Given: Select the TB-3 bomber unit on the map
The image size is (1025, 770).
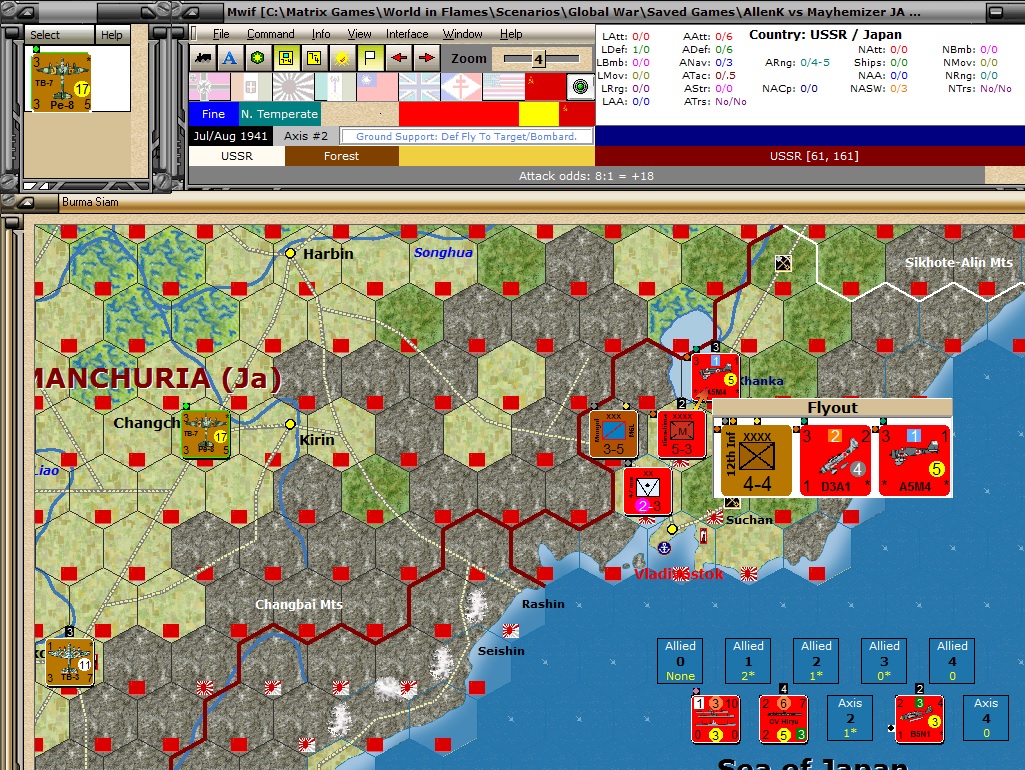Looking at the screenshot, I should (x=70, y=661).
